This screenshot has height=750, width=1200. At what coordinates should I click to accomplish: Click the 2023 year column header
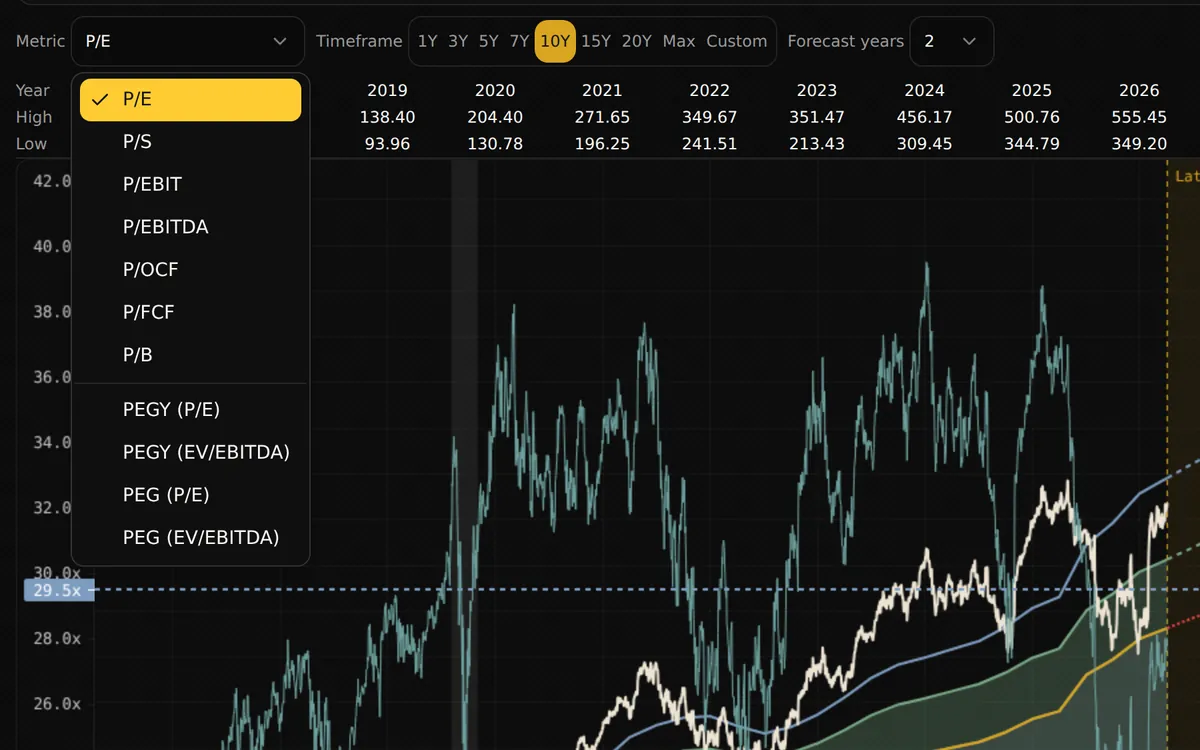(817, 90)
